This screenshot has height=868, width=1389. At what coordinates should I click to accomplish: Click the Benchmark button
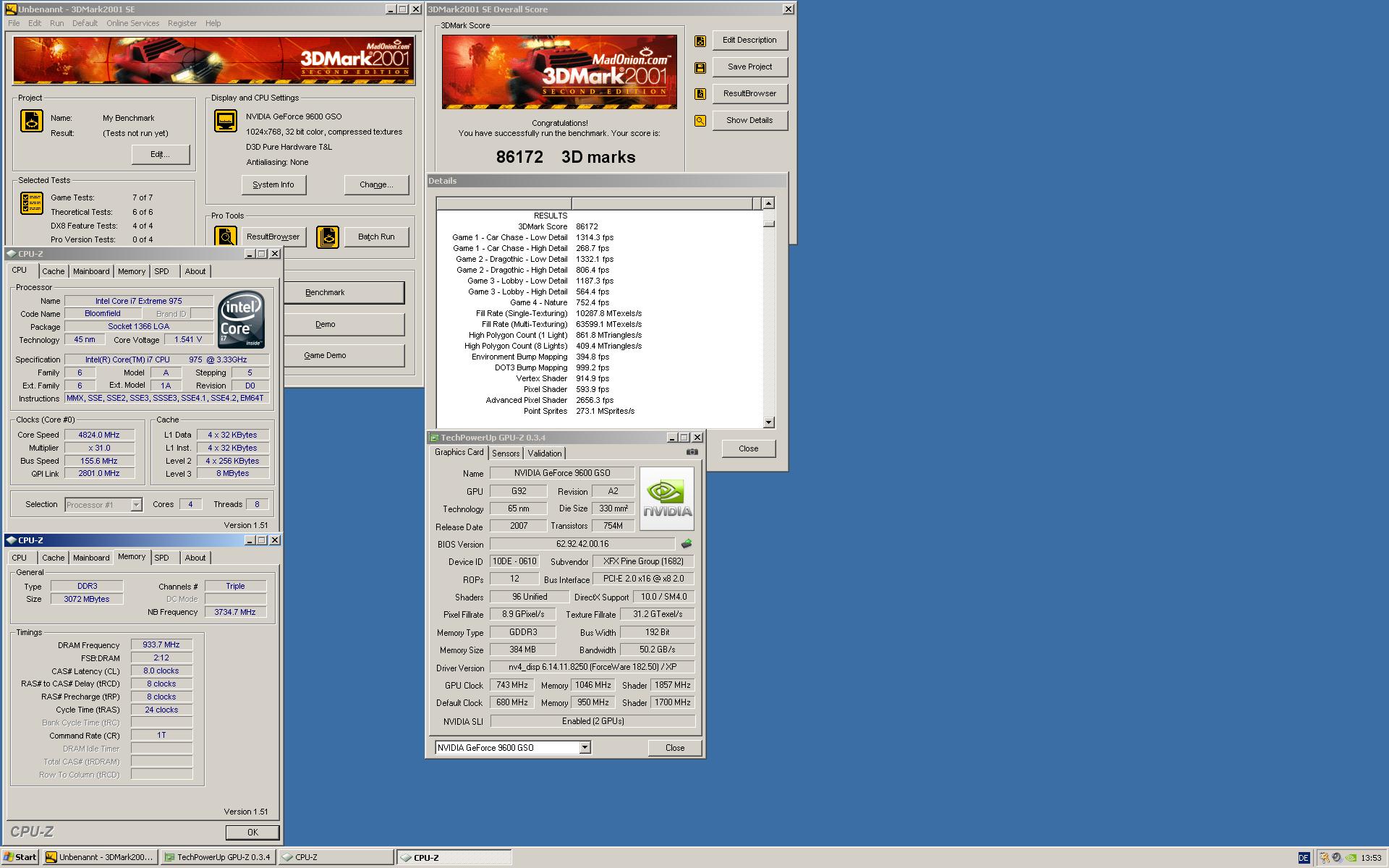(343, 293)
